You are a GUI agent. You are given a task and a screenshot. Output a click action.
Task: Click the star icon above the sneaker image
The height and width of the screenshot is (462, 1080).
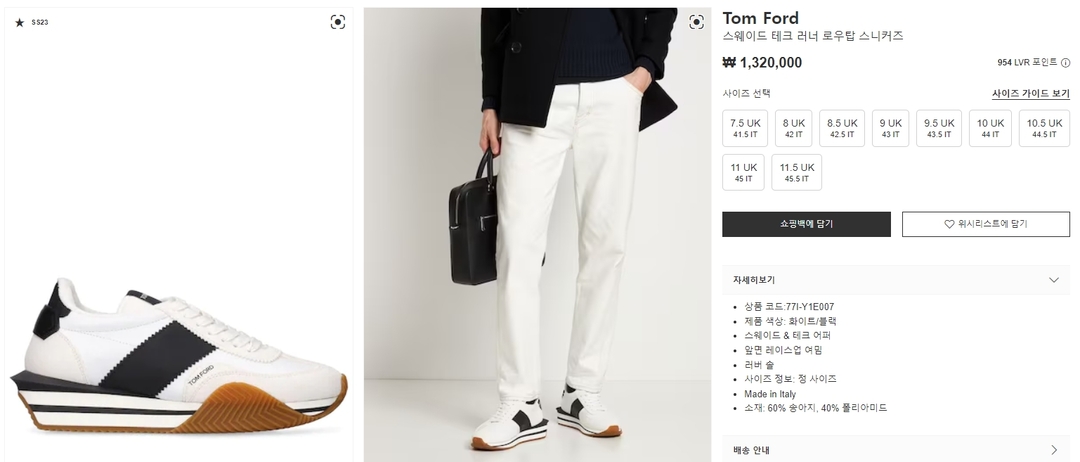pos(19,22)
